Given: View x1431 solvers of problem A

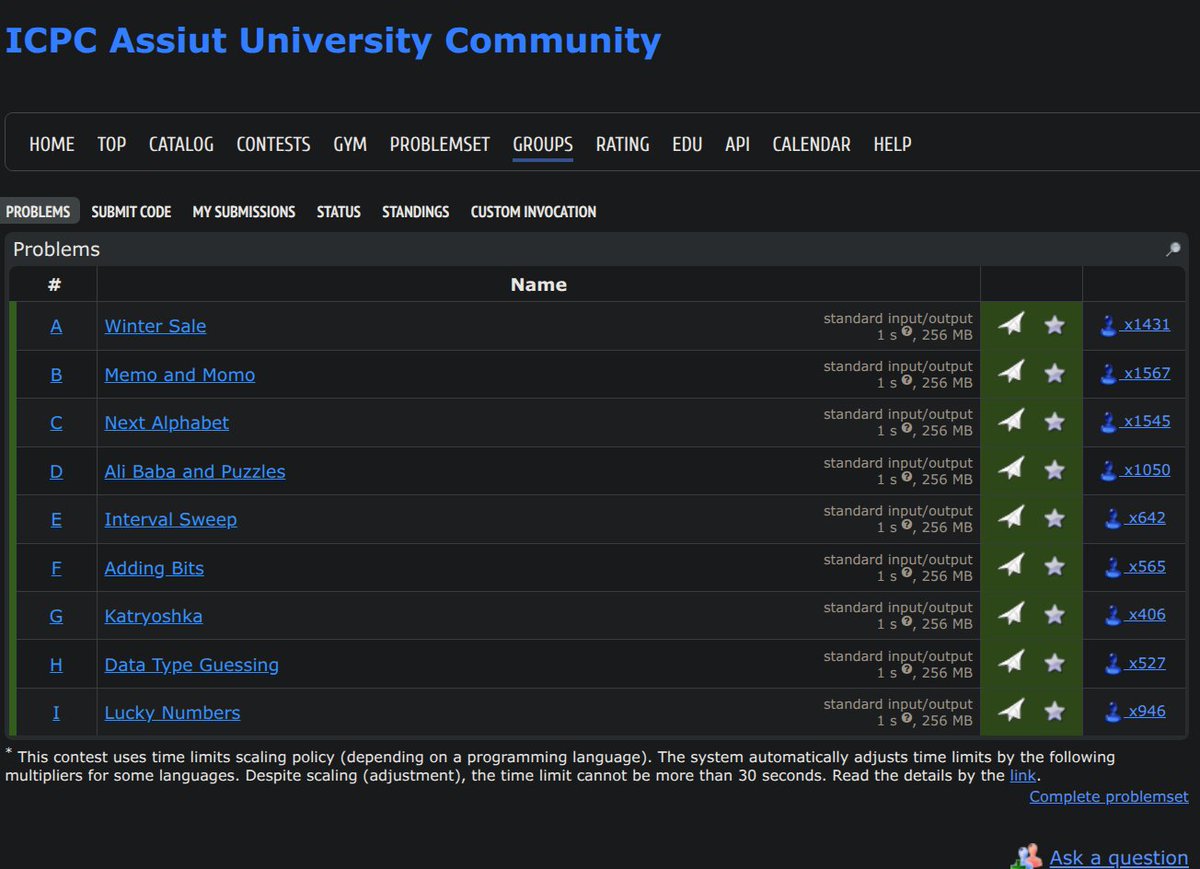Looking at the screenshot, I should tap(1135, 324).
